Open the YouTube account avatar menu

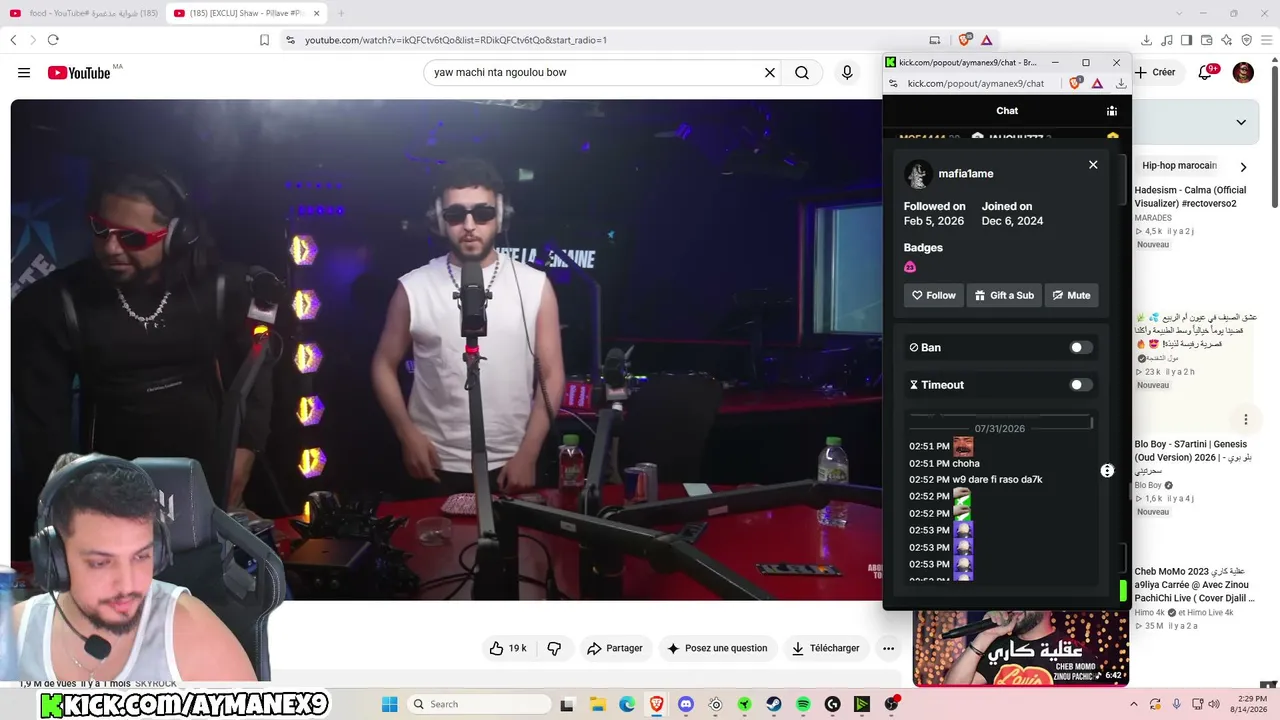(1243, 72)
